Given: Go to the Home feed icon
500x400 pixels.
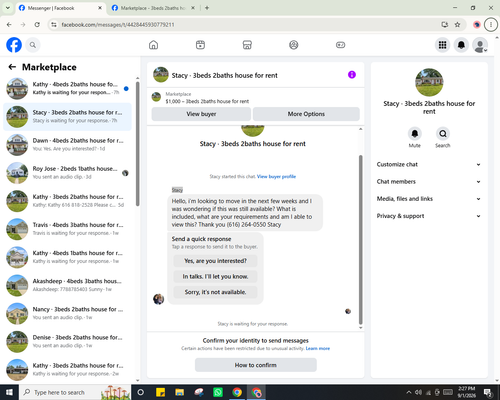Looking at the screenshot, I should [153, 45].
